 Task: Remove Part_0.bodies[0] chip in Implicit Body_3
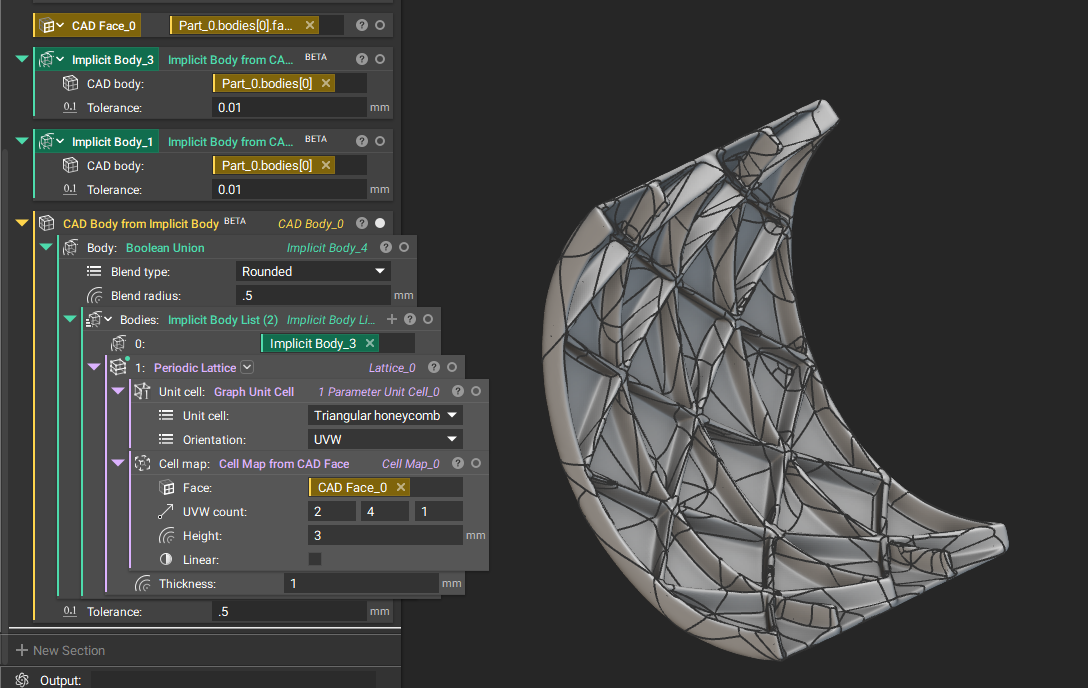(x=325, y=83)
